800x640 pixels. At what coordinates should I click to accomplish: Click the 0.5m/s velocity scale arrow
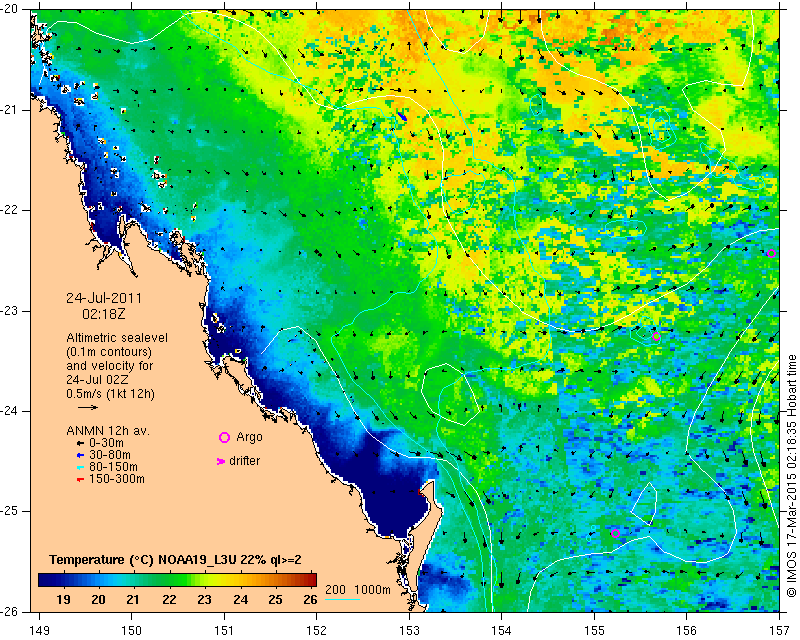88,407
